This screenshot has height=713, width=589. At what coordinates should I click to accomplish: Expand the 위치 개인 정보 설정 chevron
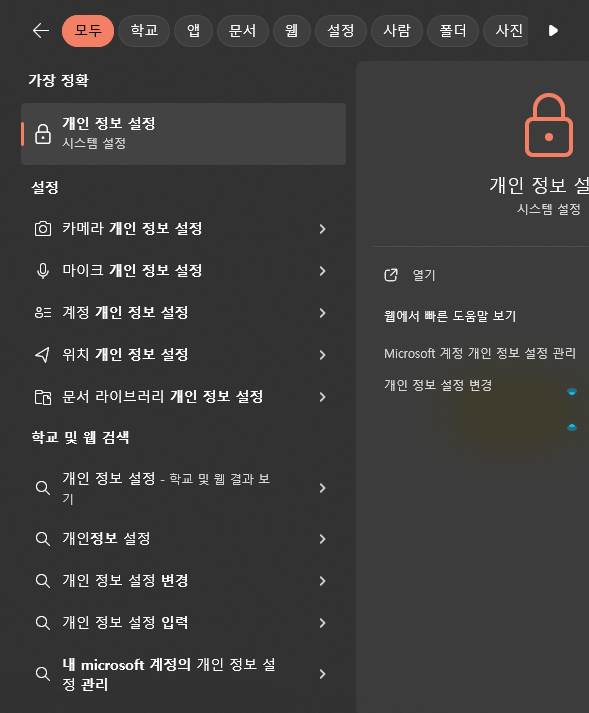point(322,355)
